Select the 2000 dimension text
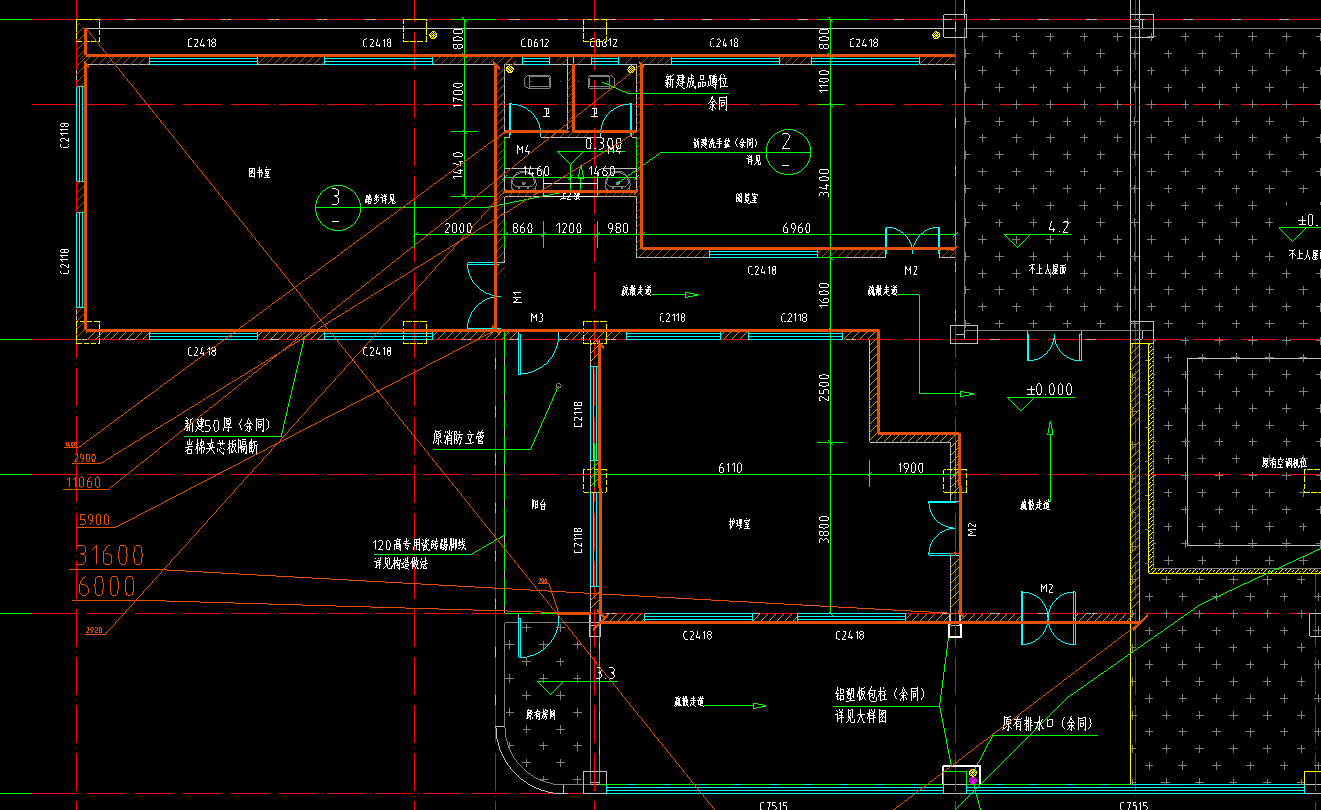 (x=458, y=229)
